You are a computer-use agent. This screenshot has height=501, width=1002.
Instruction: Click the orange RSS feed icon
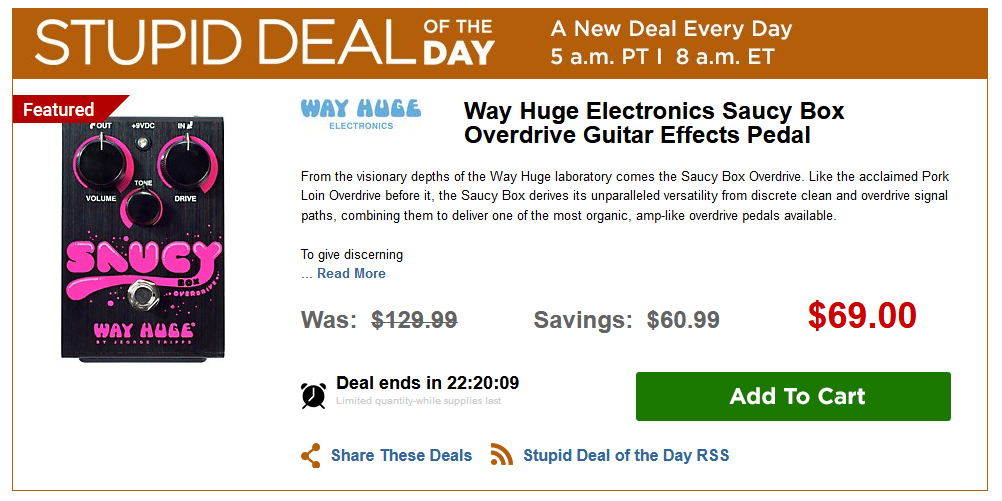click(x=501, y=455)
